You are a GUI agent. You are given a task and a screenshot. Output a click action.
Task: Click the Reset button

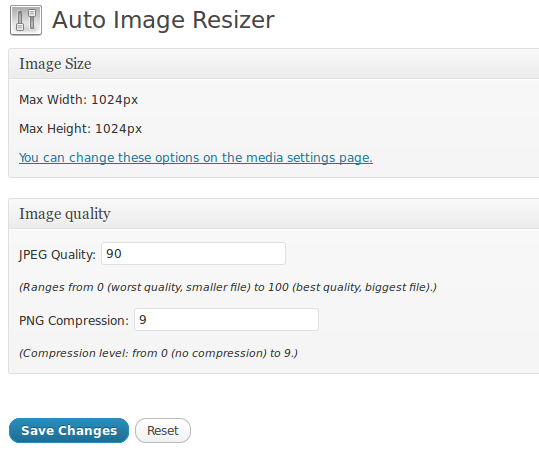(x=163, y=430)
